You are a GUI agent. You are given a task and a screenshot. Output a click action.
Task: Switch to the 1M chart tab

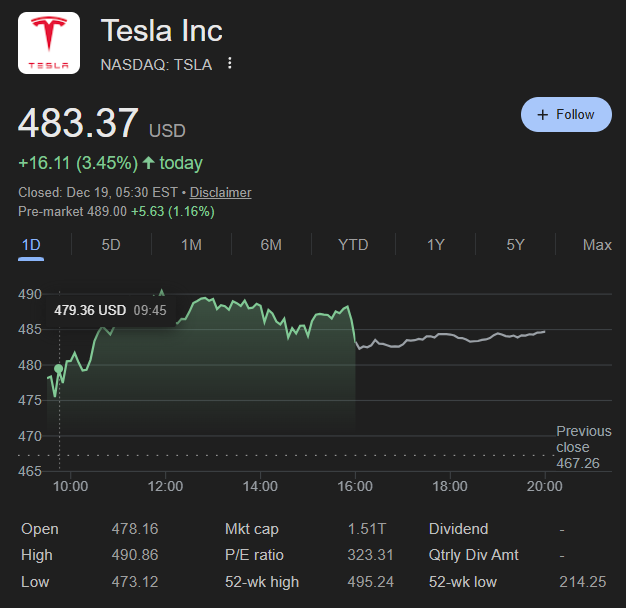click(191, 245)
